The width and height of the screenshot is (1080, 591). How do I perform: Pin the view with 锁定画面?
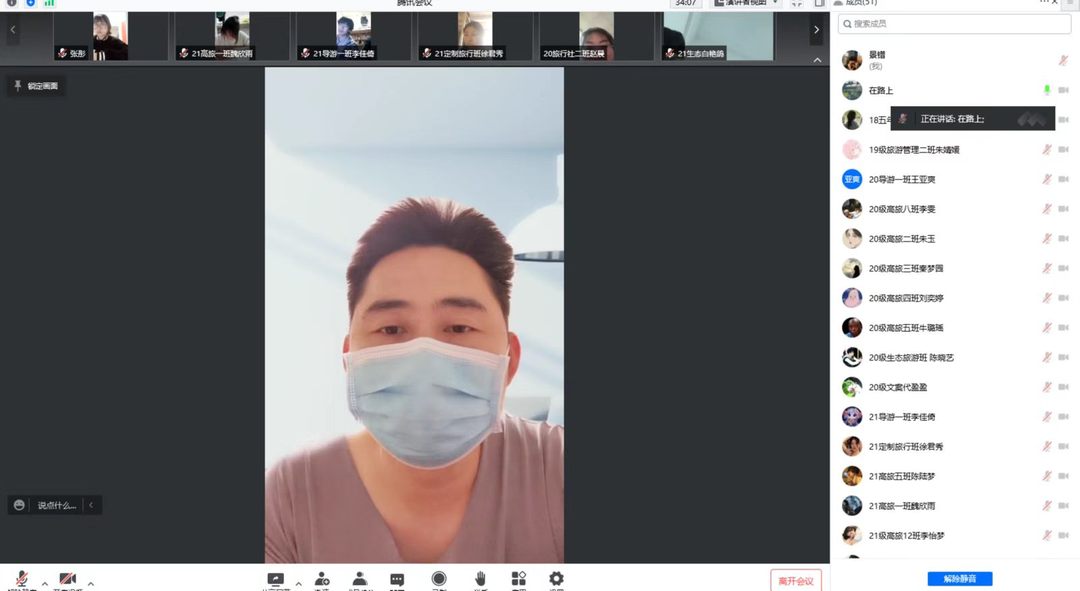pyautogui.click(x=37, y=86)
